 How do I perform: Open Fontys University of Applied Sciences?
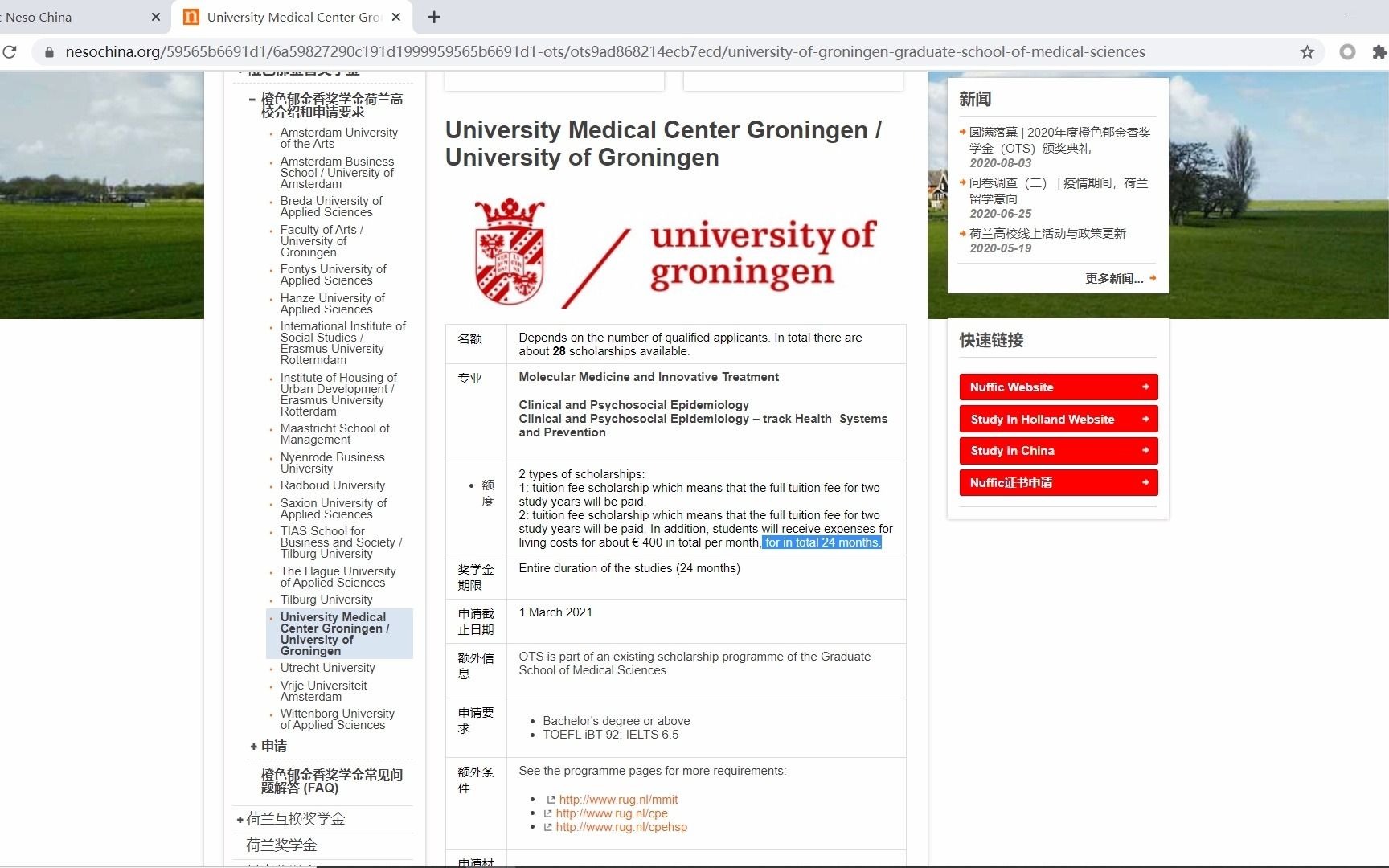[333, 275]
